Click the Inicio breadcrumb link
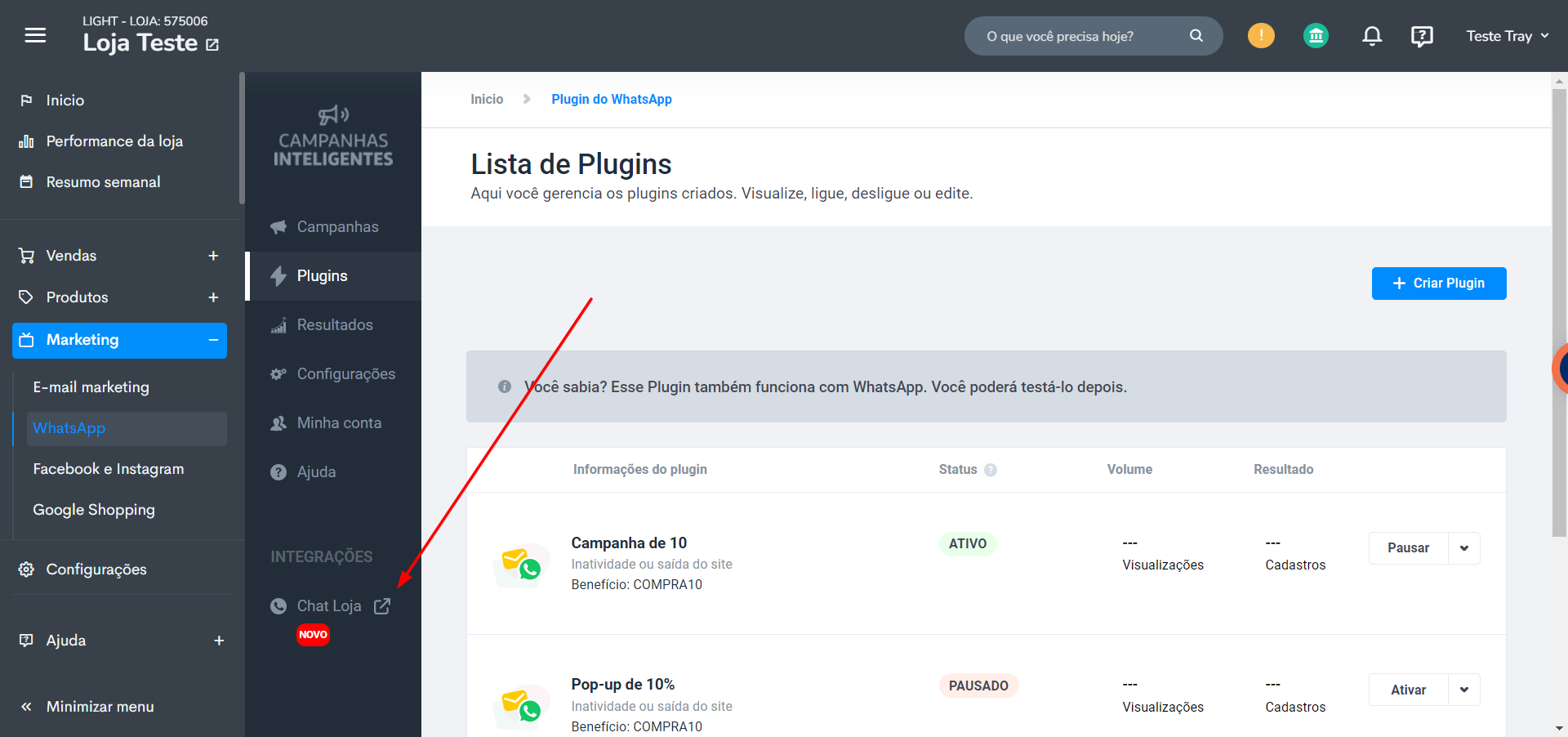The width and height of the screenshot is (1568, 737). tap(487, 99)
